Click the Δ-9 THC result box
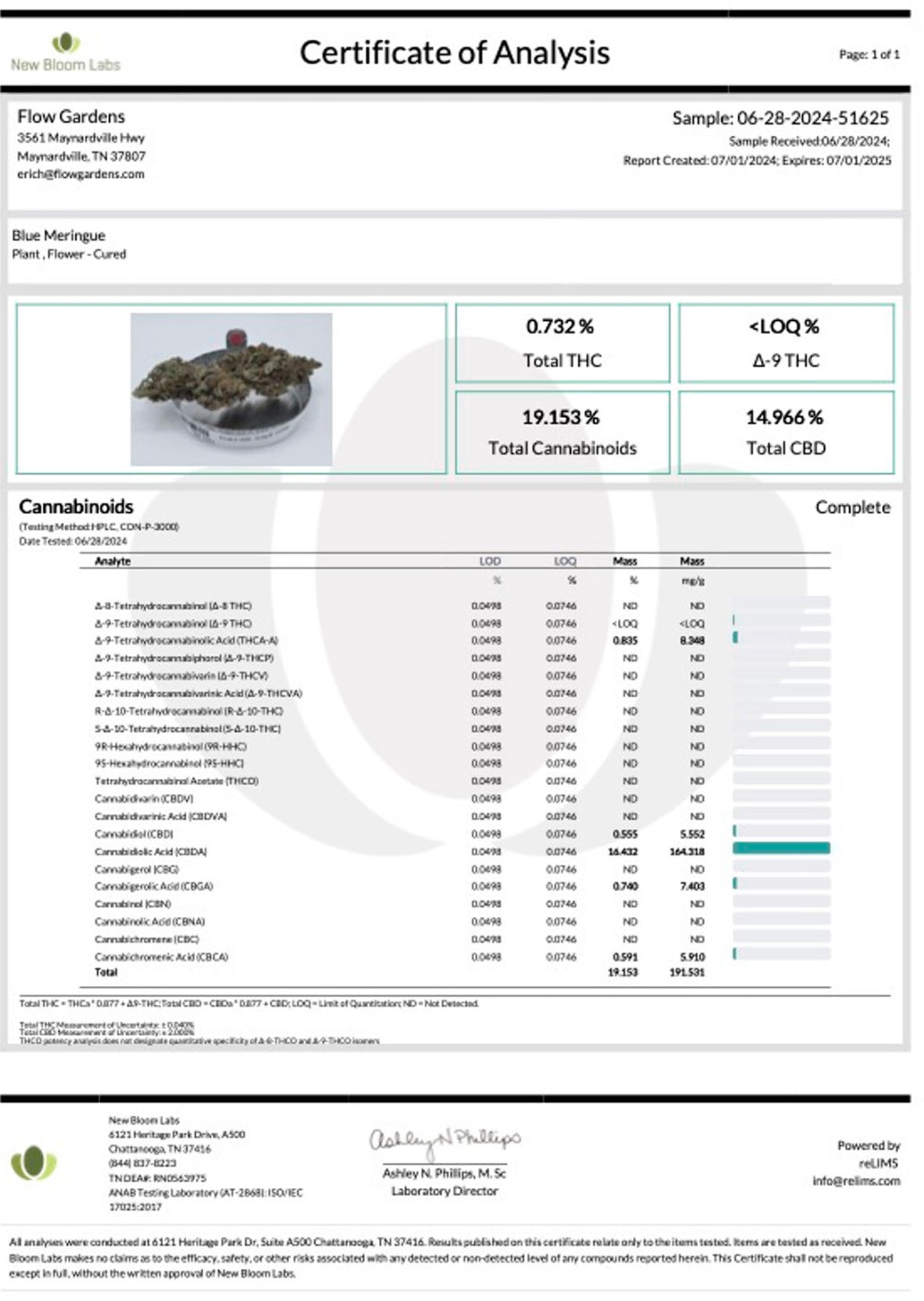The height and width of the screenshot is (1301, 924). pos(786,343)
